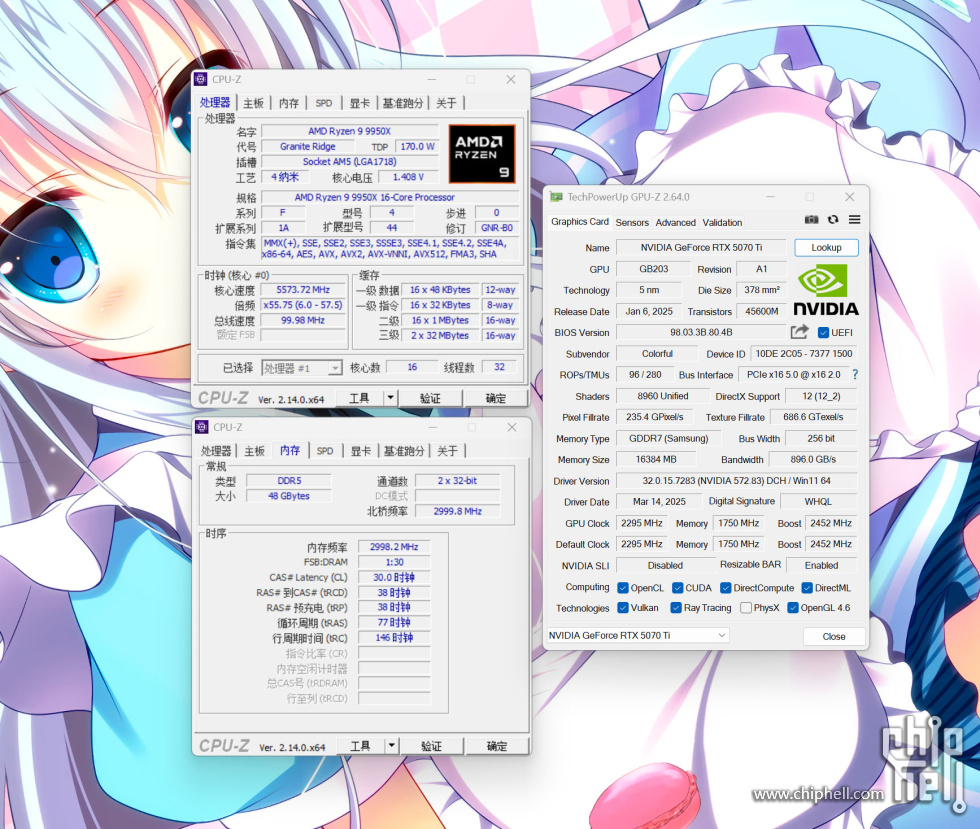This screenshot has height=829, width=980.
Task: Click the GPU-Z title bar app icon
Action: (x=556, y=197)
